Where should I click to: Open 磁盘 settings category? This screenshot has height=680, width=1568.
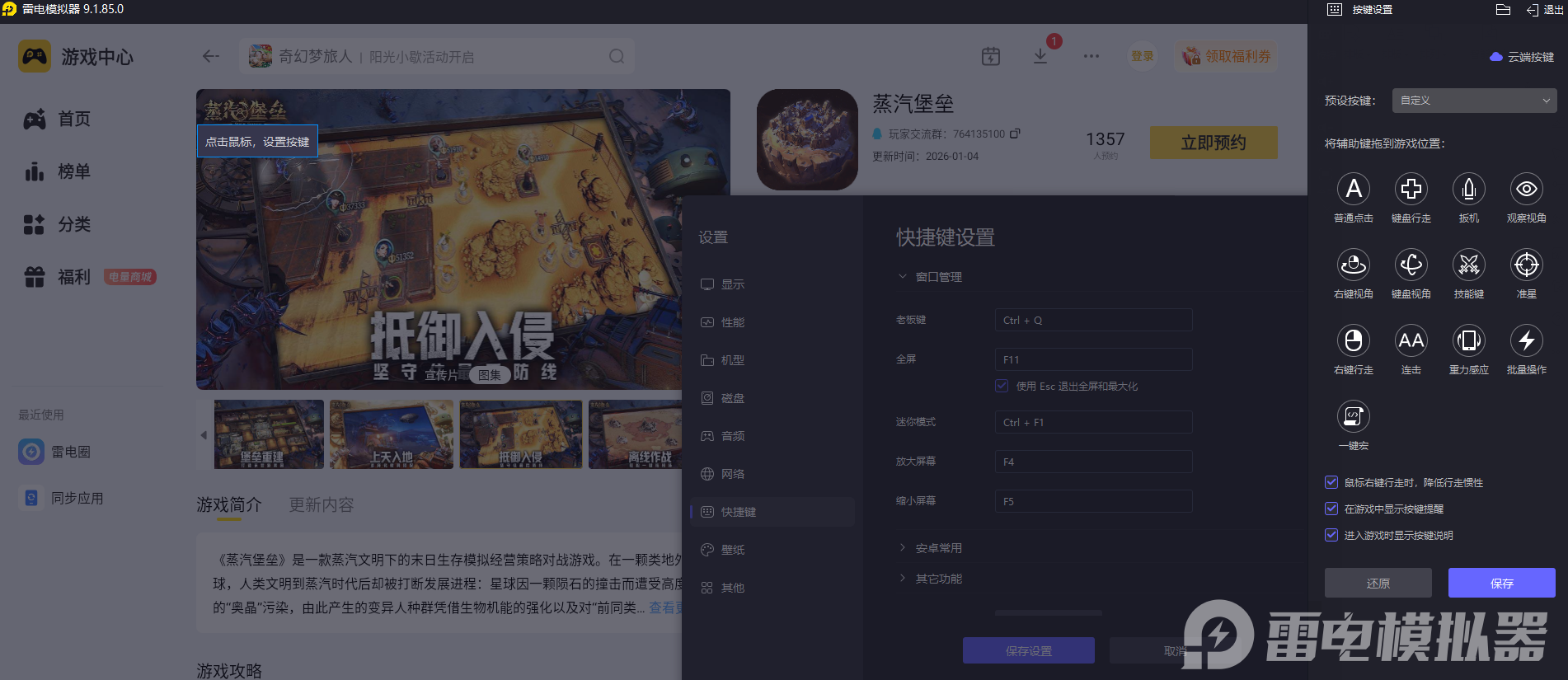(x=772, y=398)
